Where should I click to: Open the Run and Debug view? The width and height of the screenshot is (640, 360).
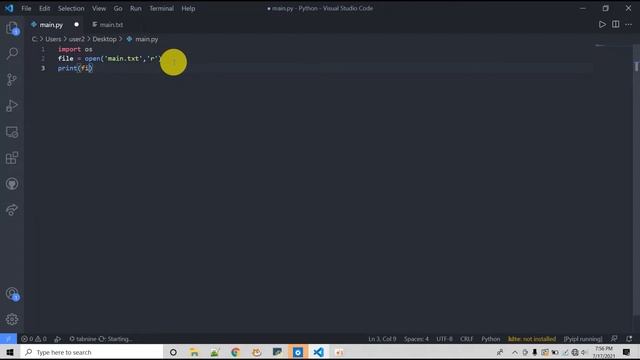point(12,106)
